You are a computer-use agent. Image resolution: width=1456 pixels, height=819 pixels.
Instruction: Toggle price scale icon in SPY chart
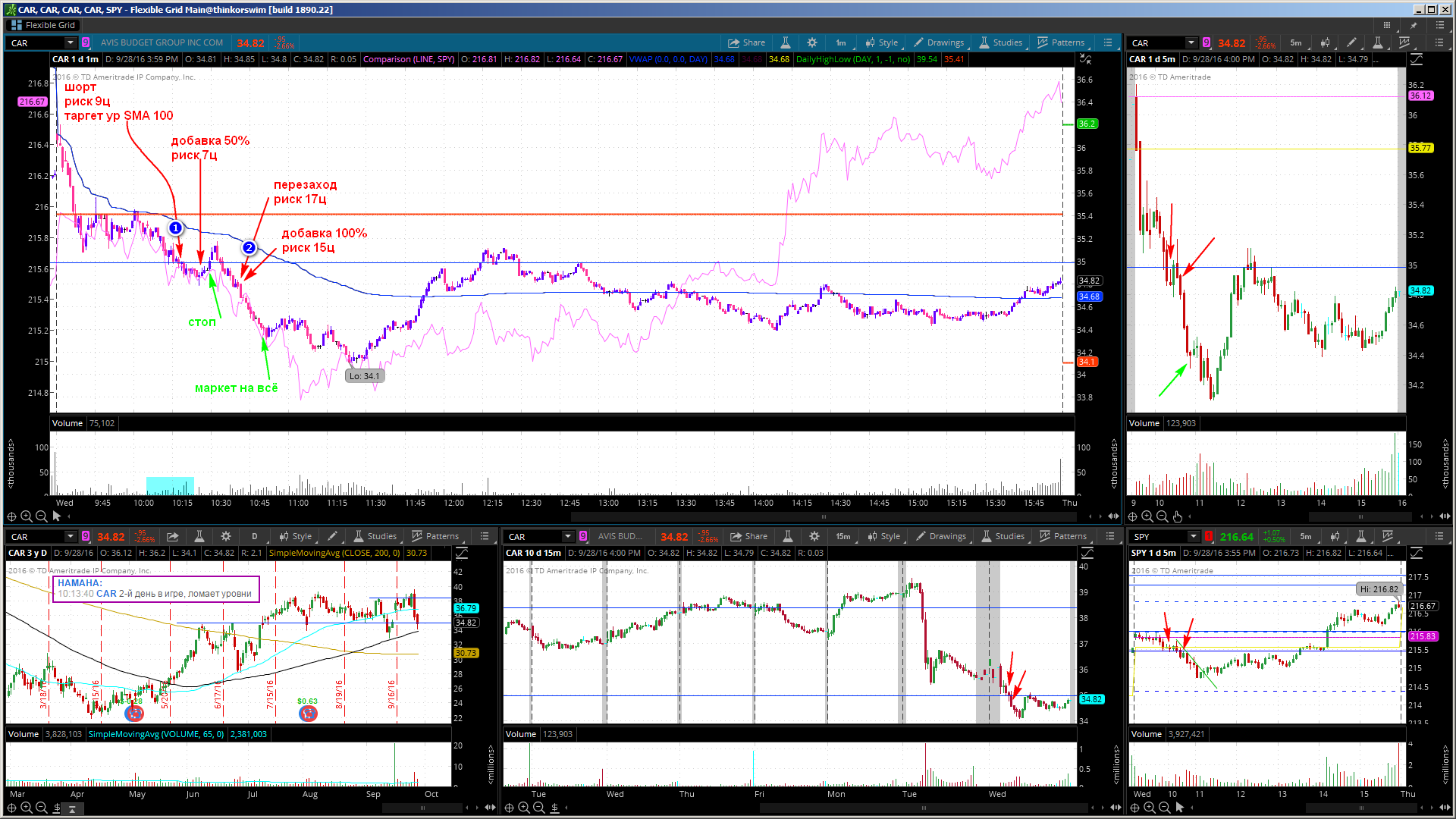(1416, 553)
